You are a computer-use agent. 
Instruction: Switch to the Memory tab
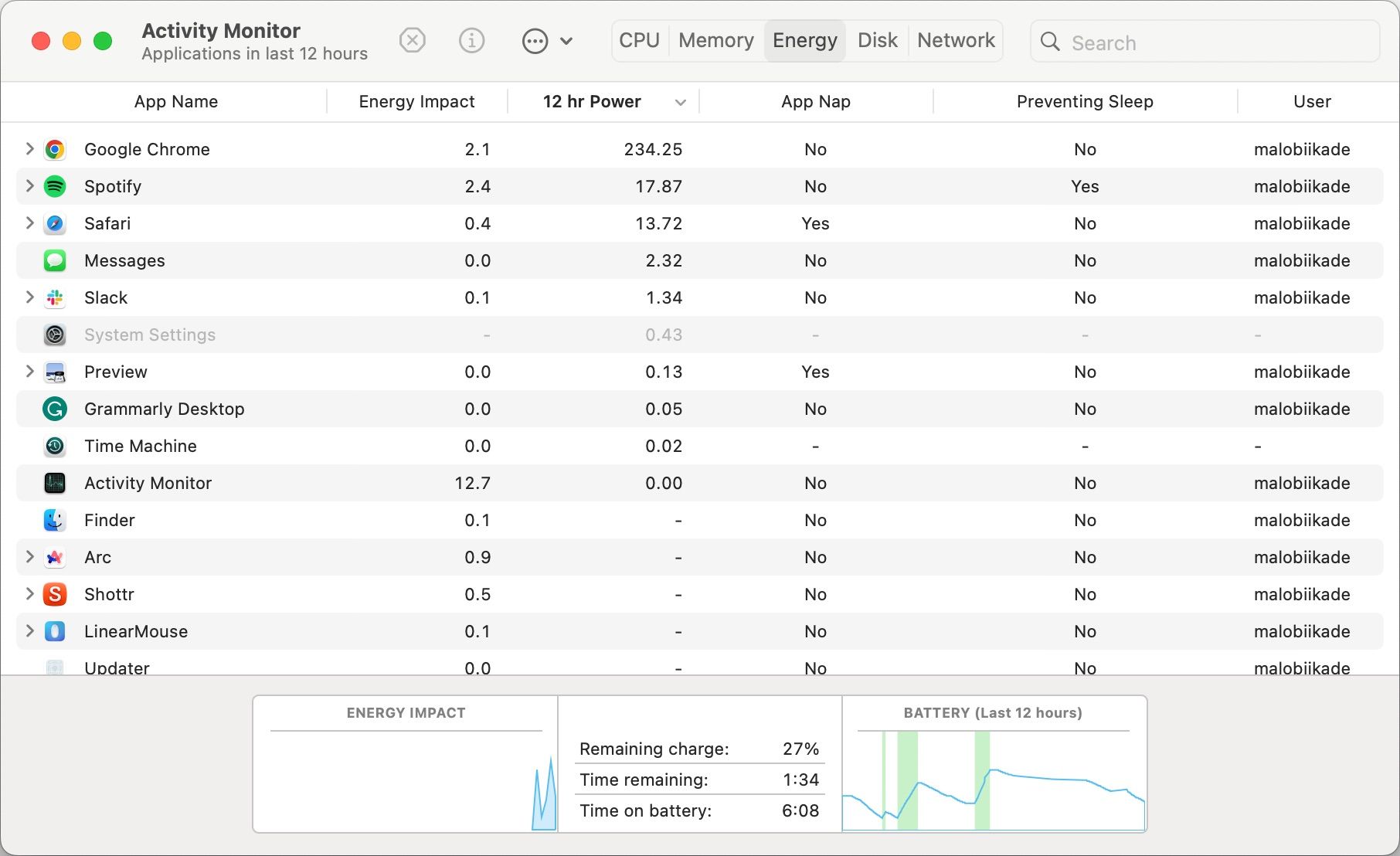(715, 40)
